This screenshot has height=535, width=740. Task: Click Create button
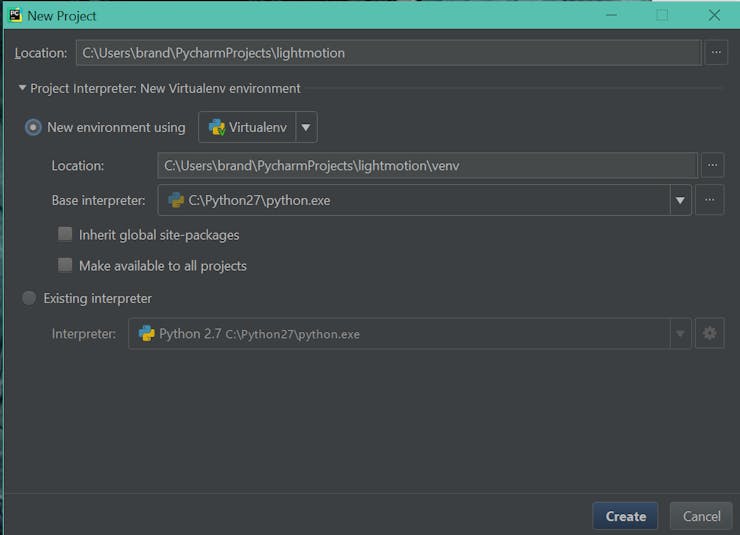(625, 516)
